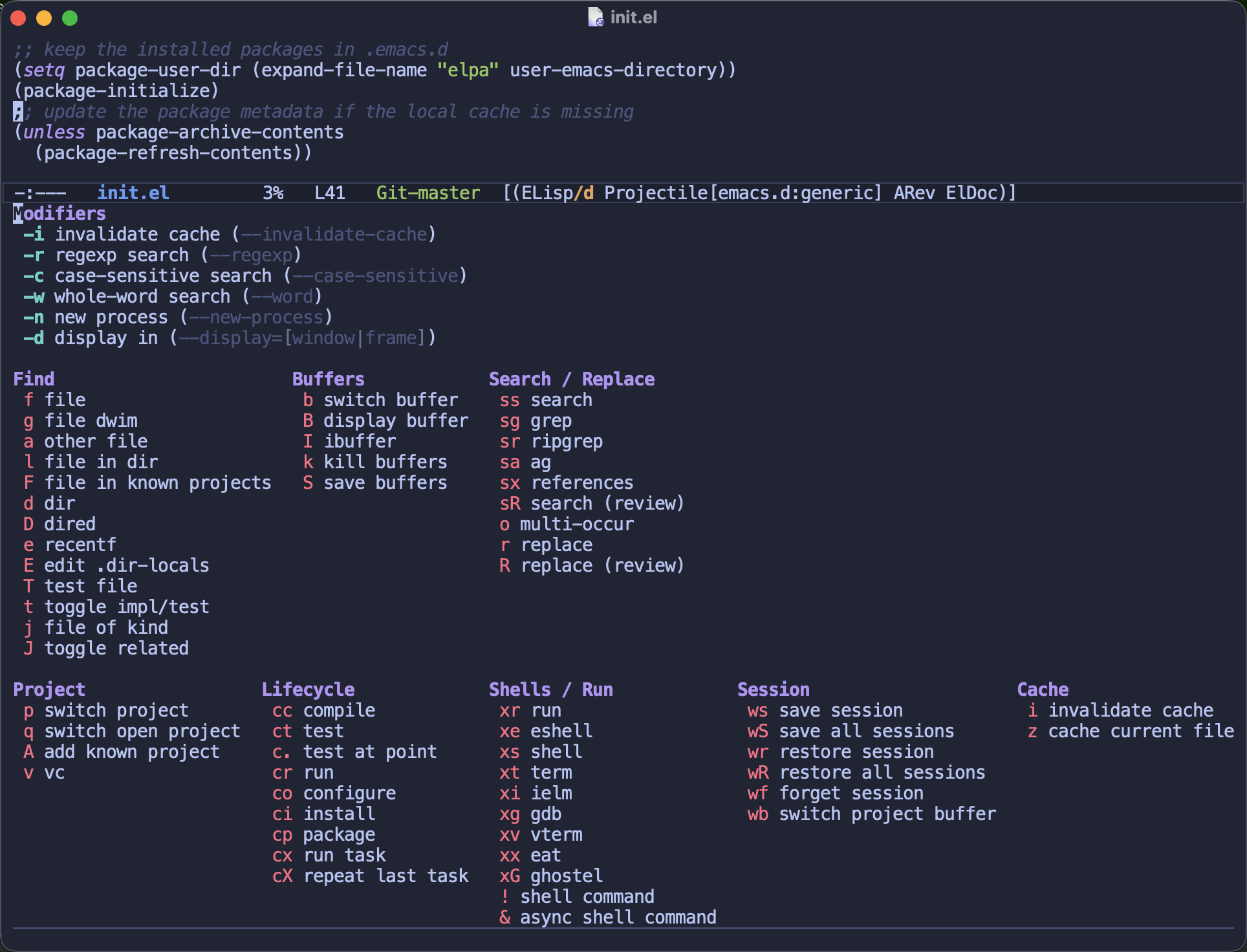The width and height of the screenshot is (1247, 952).
Task: Choose 'g file dwim' command
Action: point(80,420)
